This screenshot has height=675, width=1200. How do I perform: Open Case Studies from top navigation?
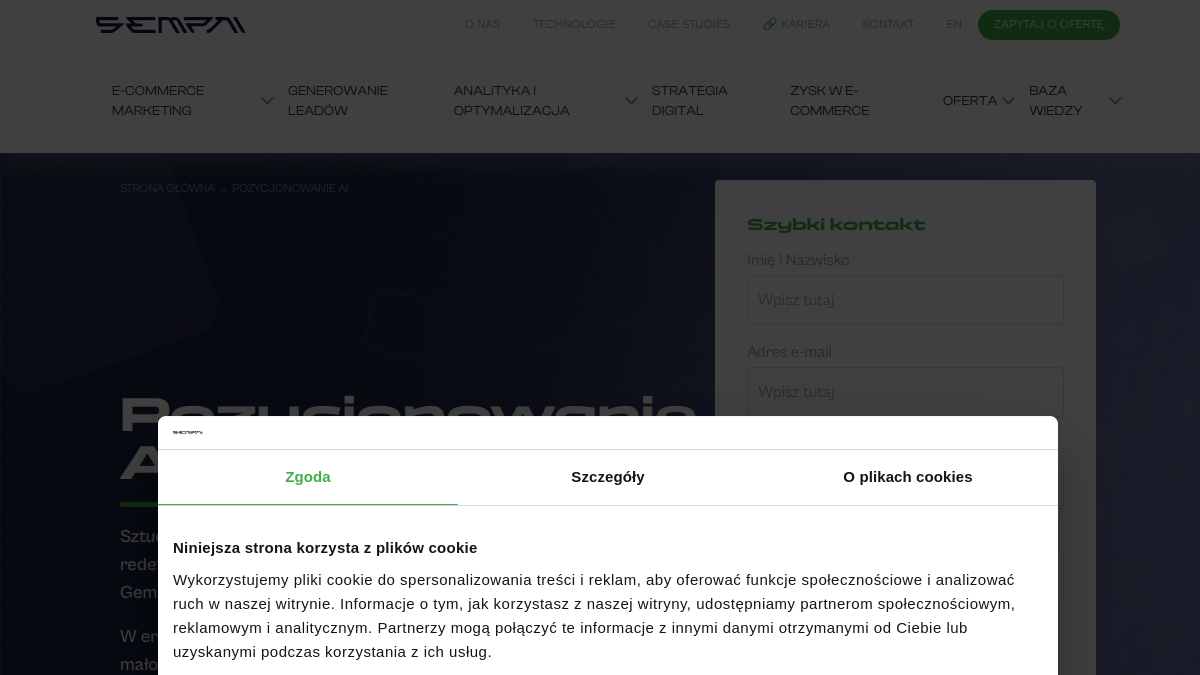(689, 24)
